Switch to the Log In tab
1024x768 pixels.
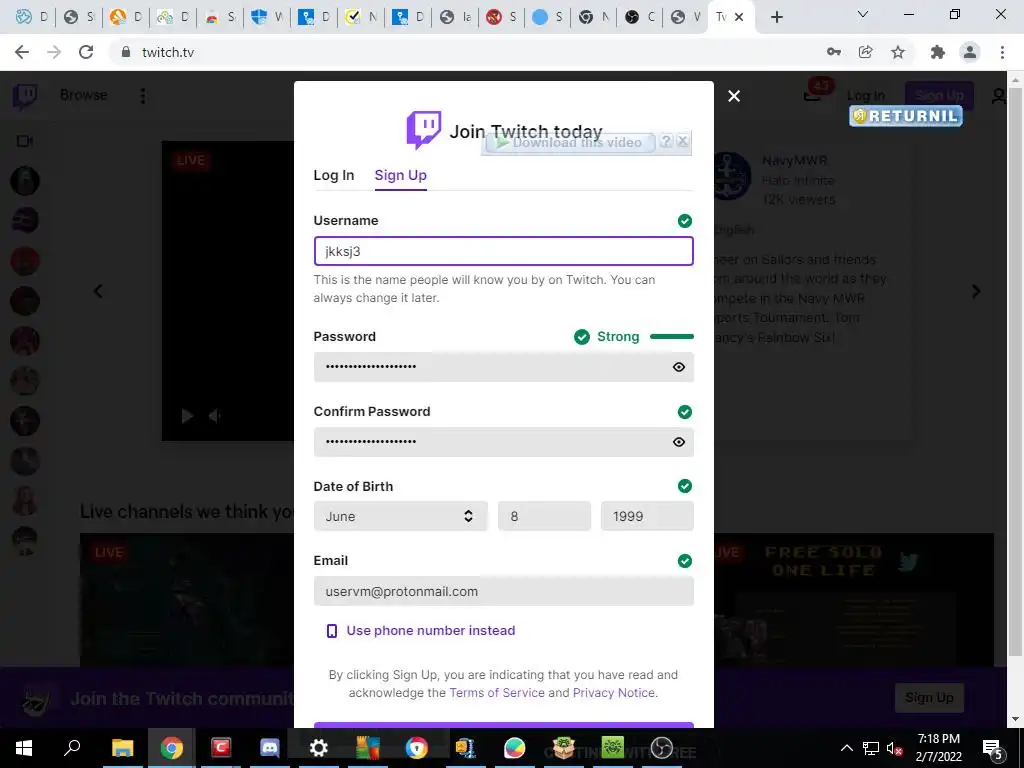click(x=334, y=175)
